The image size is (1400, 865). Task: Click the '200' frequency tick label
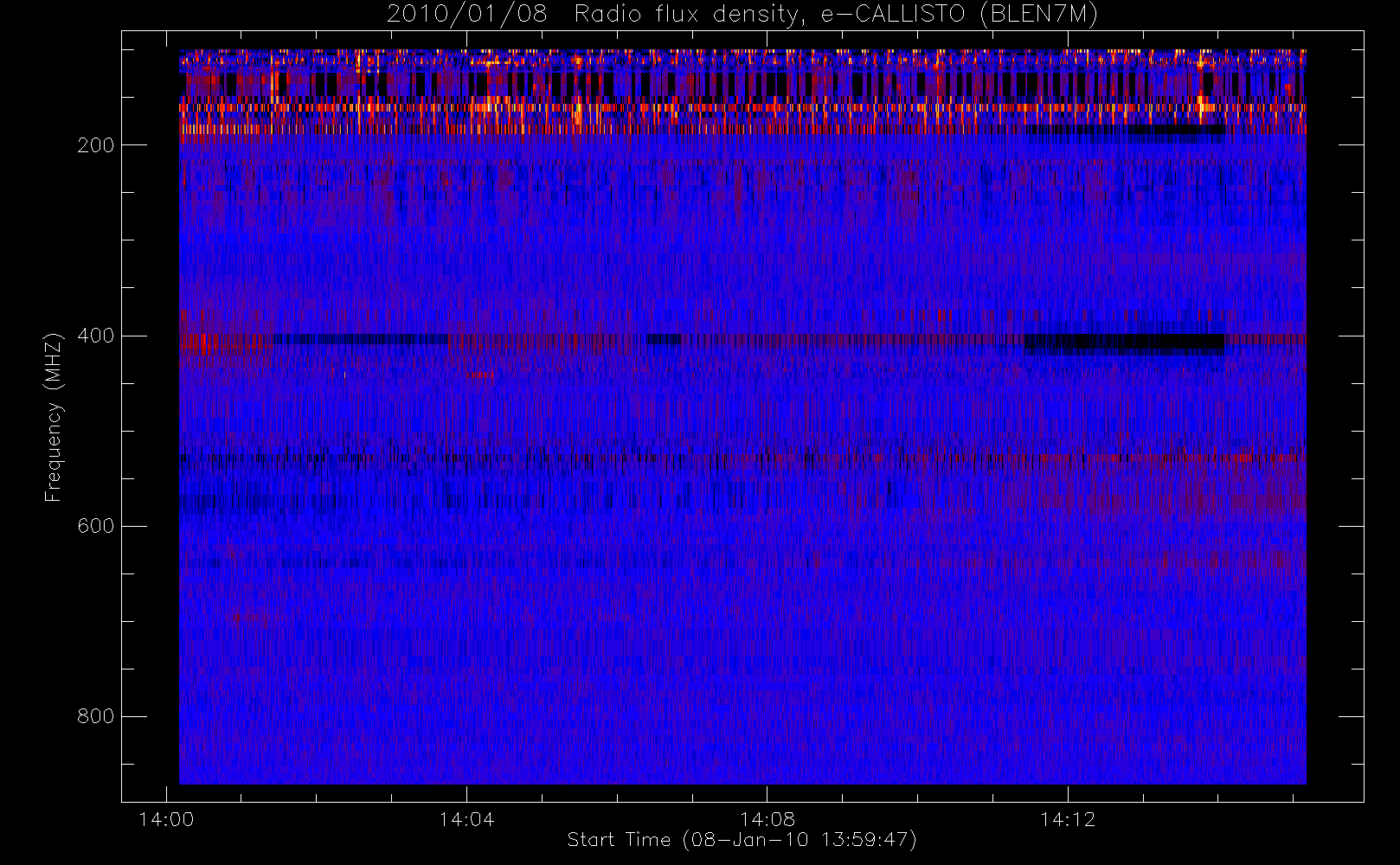(x=95, y=145)
